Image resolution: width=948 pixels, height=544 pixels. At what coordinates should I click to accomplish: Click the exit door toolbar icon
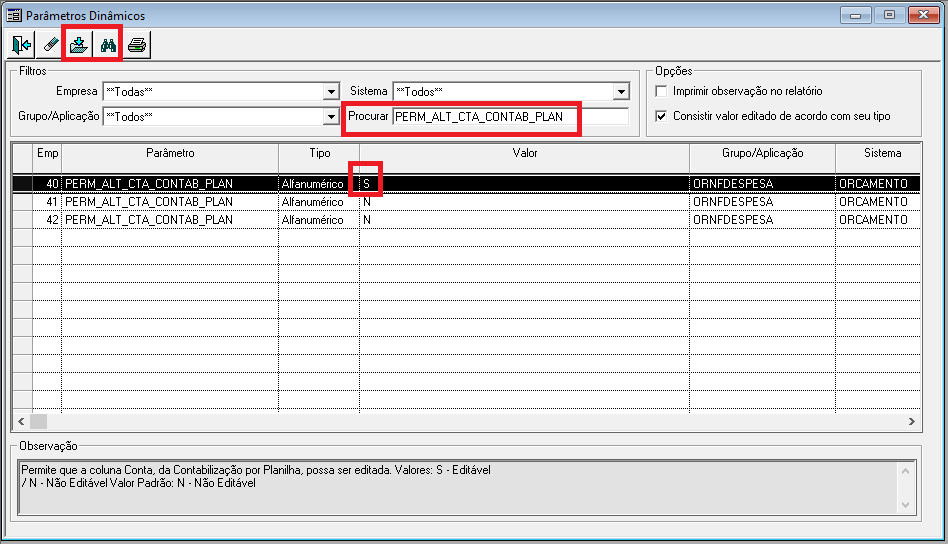pyautogui.click(x=21, y=45)
